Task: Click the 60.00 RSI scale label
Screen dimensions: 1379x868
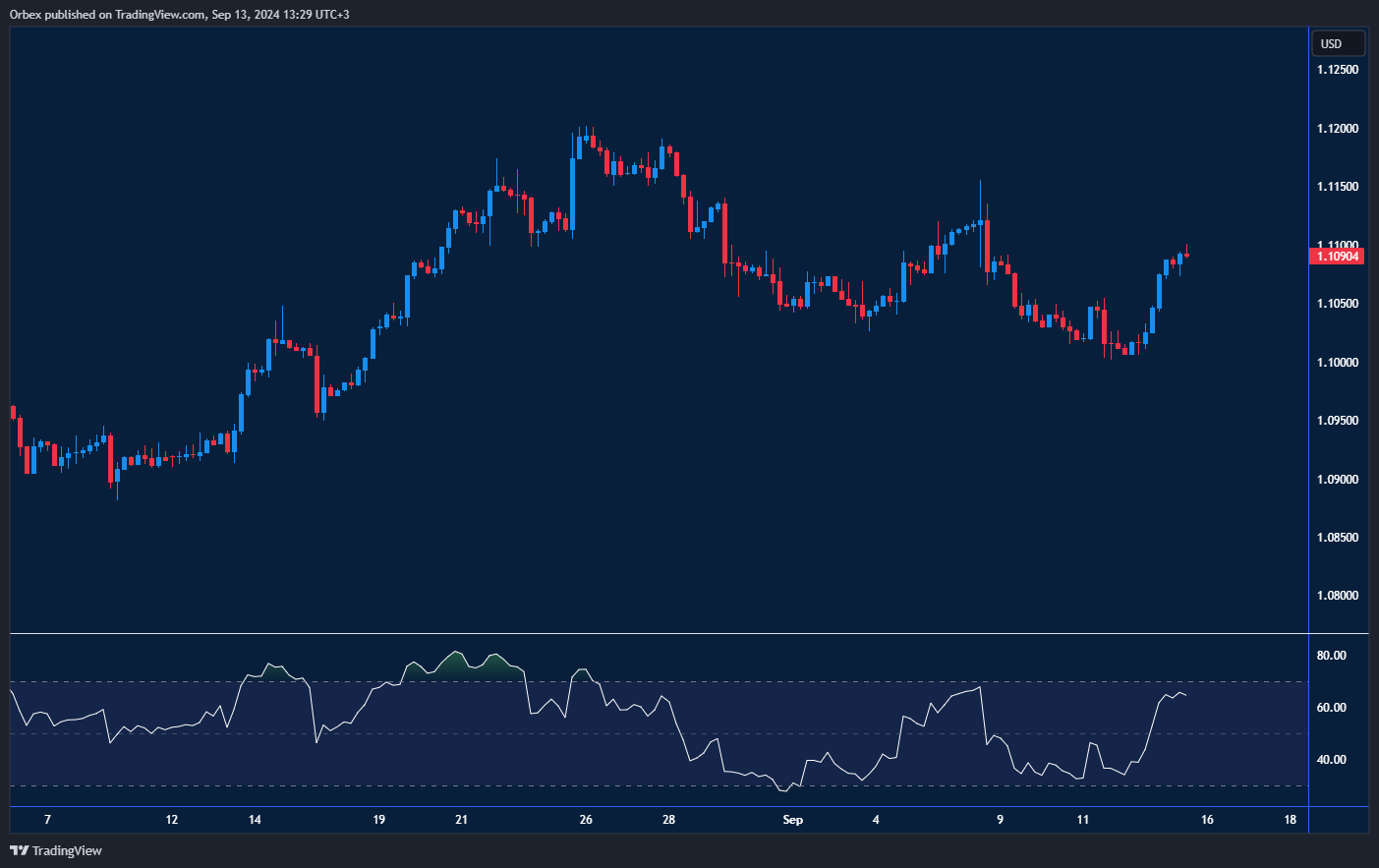Action: click(x=1332, y=708)
